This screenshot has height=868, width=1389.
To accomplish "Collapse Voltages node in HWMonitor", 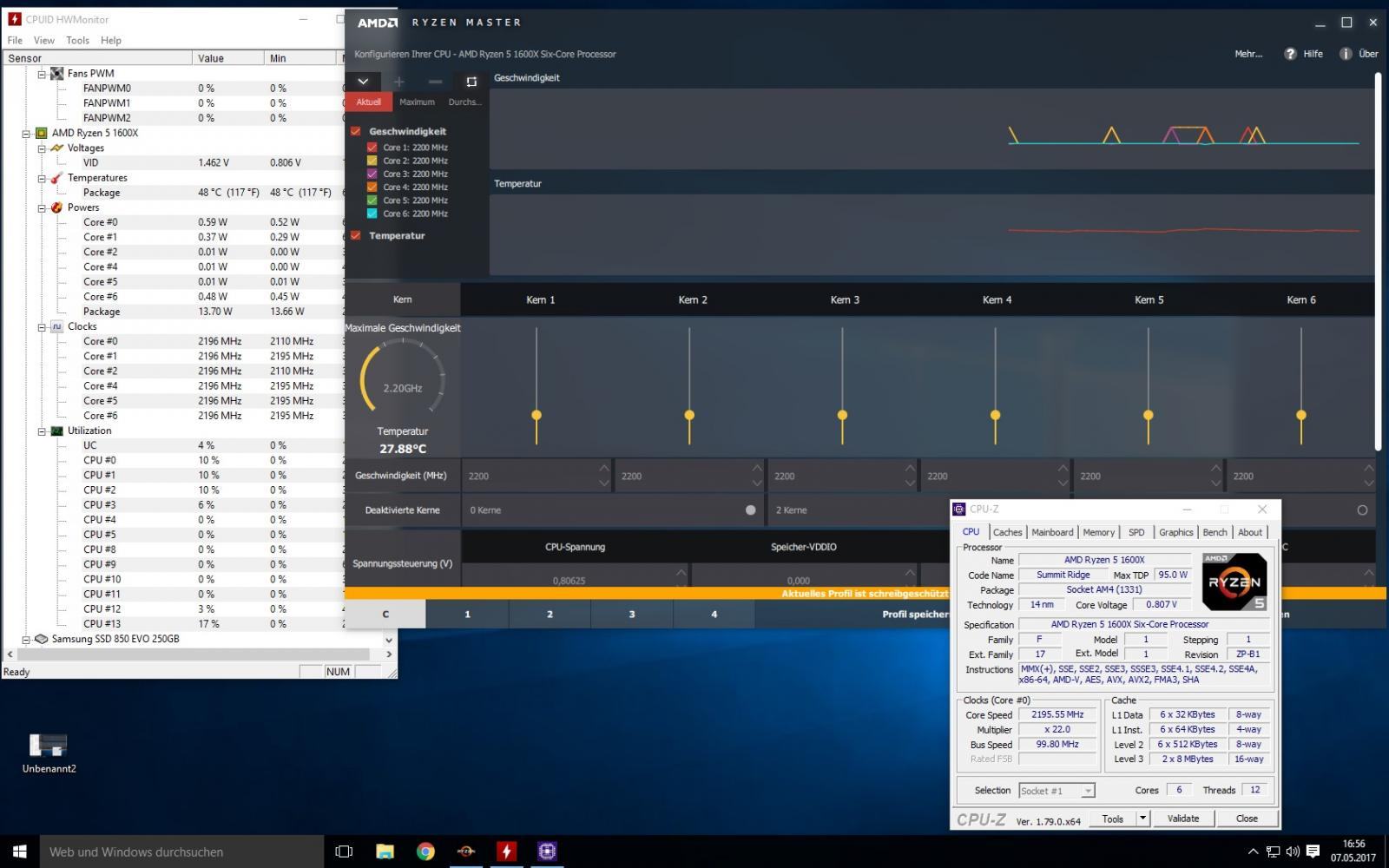I will point(42,148).
